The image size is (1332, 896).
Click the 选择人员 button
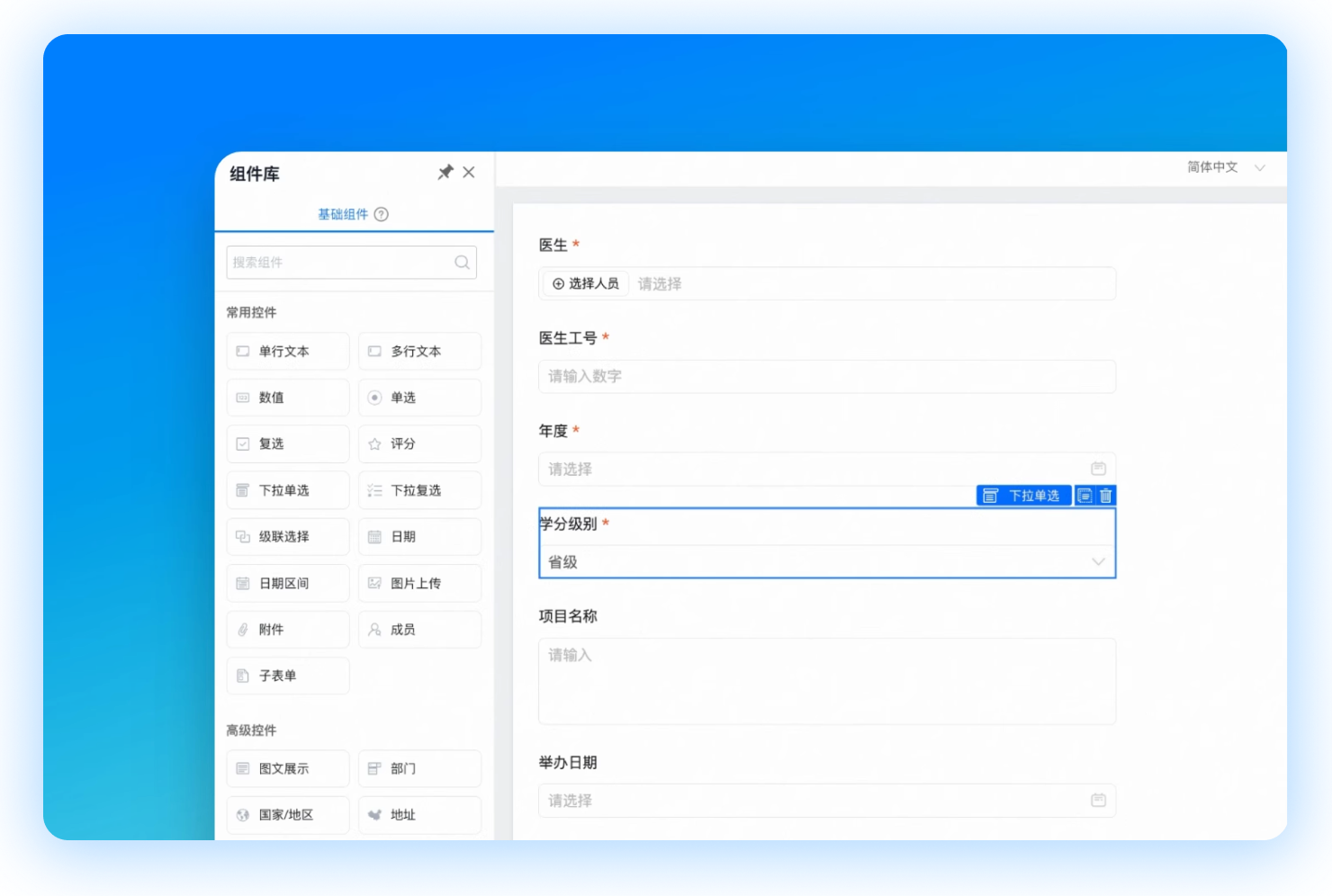(585, 283)
